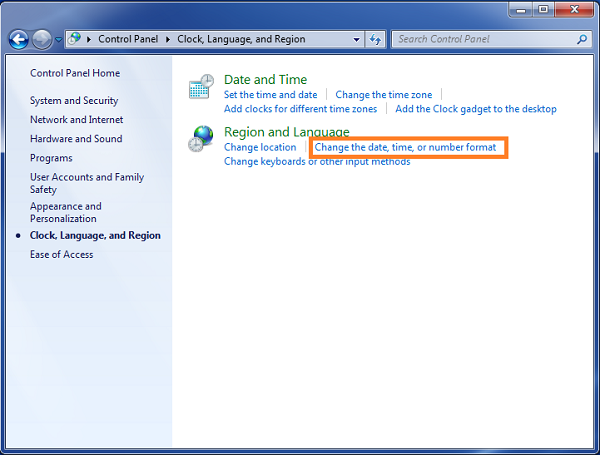Viewport: 600px width, 455px height.
Task: Click the Date and Time clock icon
Action: pos(202,87)
